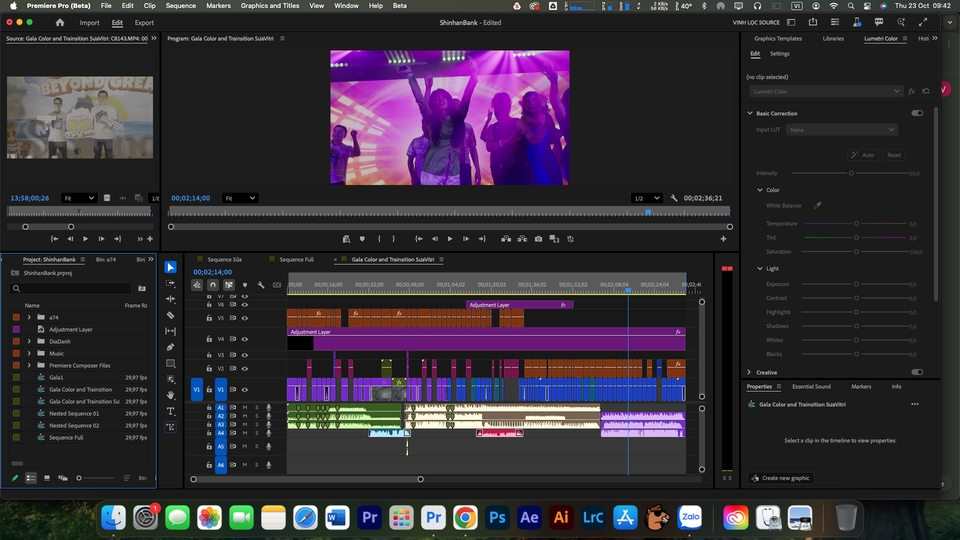Toggle V5 track output eye icon

[x=245, y=318]
